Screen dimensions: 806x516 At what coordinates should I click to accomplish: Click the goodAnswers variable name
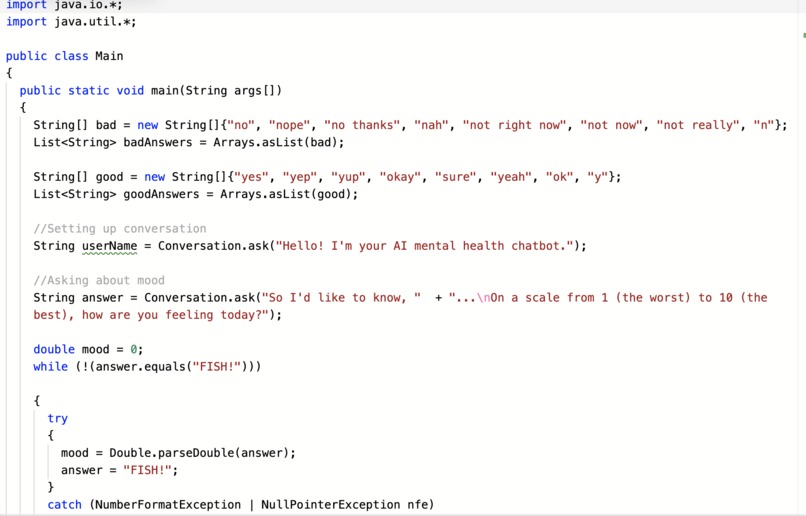coord(161,194)
